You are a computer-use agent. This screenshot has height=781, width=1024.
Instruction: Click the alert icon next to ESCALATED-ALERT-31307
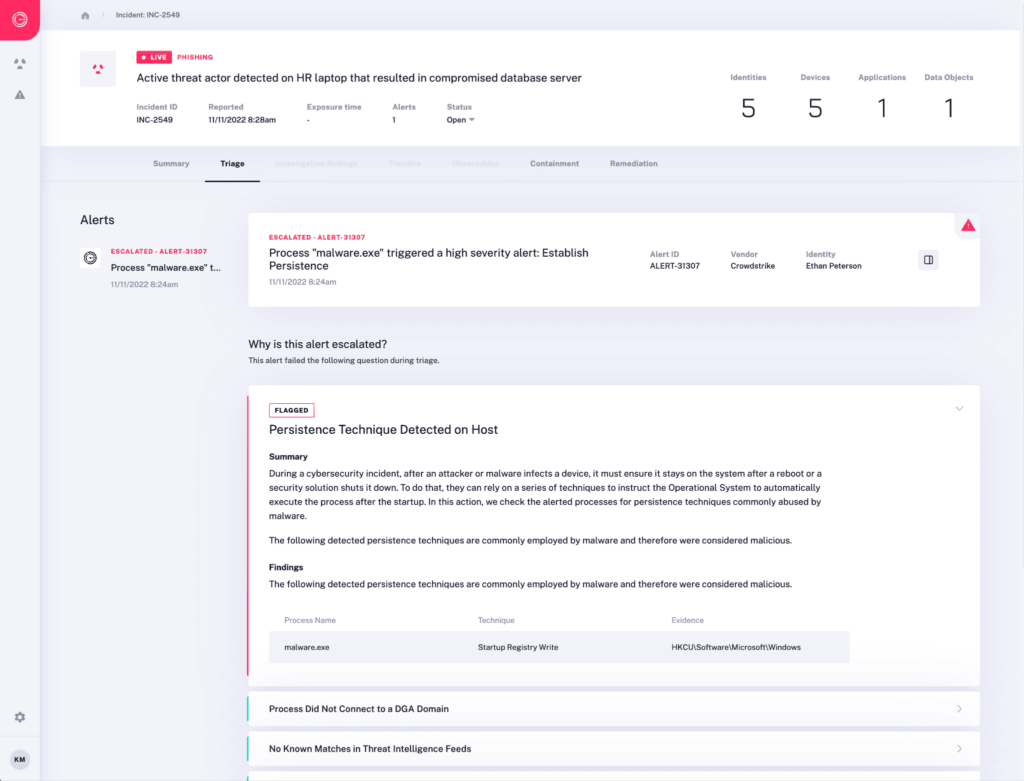[x=88, y=257]
